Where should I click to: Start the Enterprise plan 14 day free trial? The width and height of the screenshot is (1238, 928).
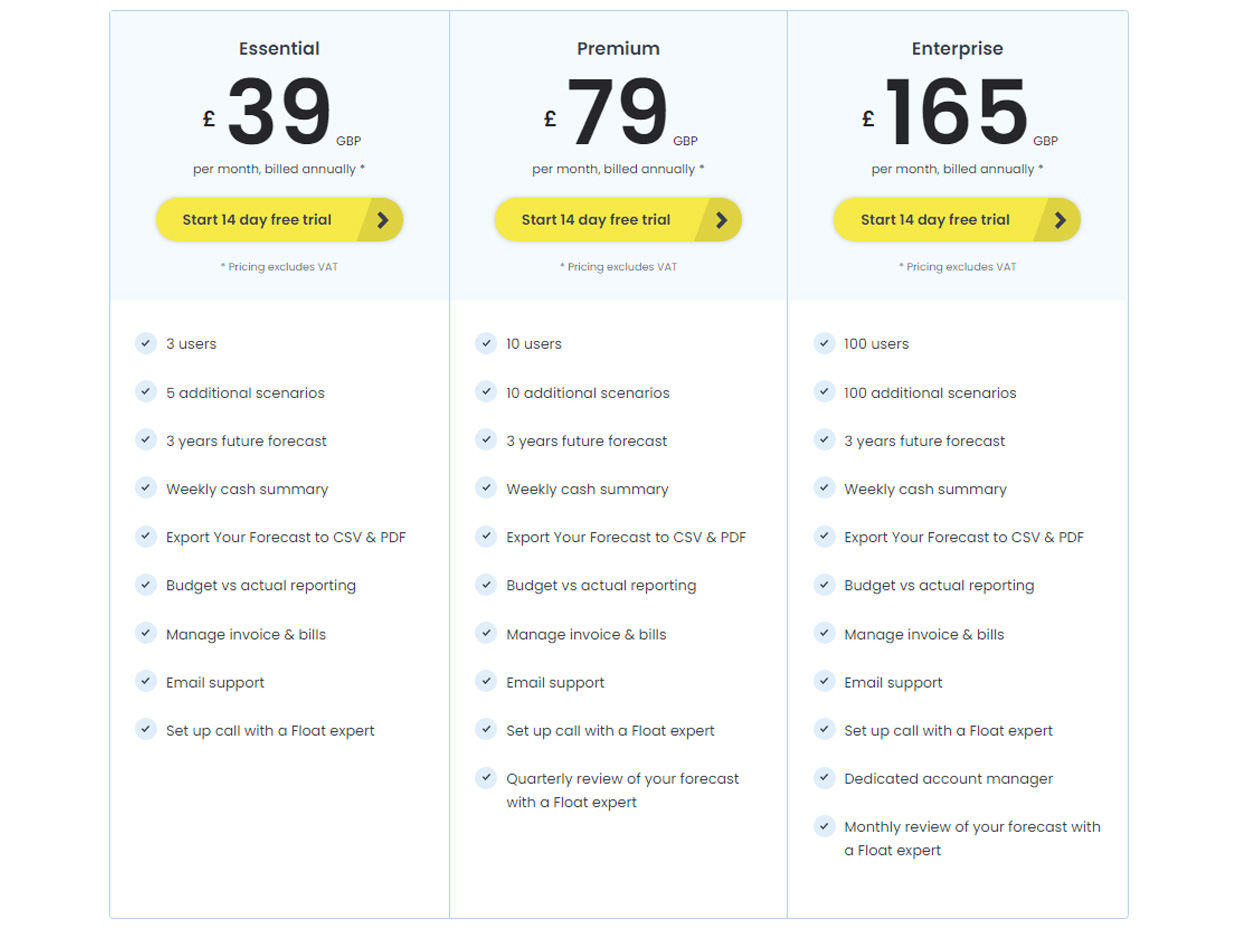click(957, 220)
